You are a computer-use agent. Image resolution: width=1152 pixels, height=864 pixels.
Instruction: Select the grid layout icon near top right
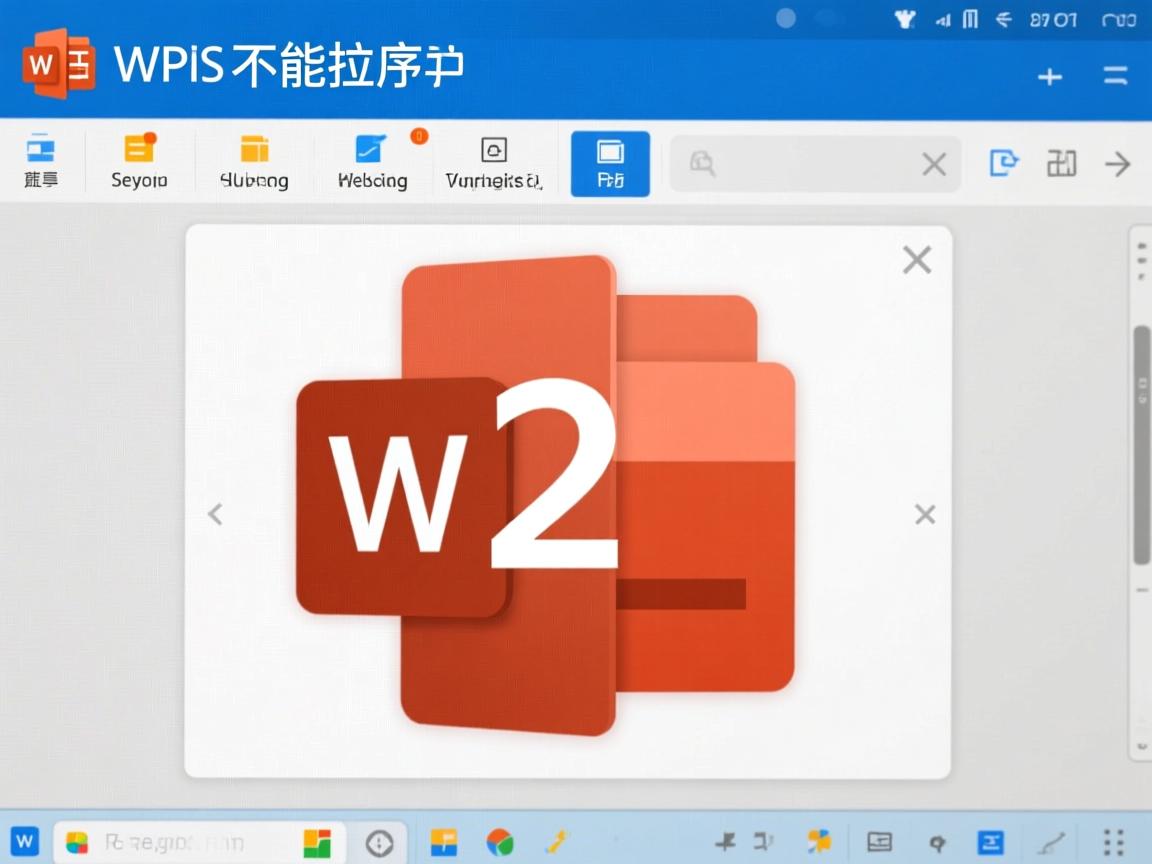click(1061, 163)
